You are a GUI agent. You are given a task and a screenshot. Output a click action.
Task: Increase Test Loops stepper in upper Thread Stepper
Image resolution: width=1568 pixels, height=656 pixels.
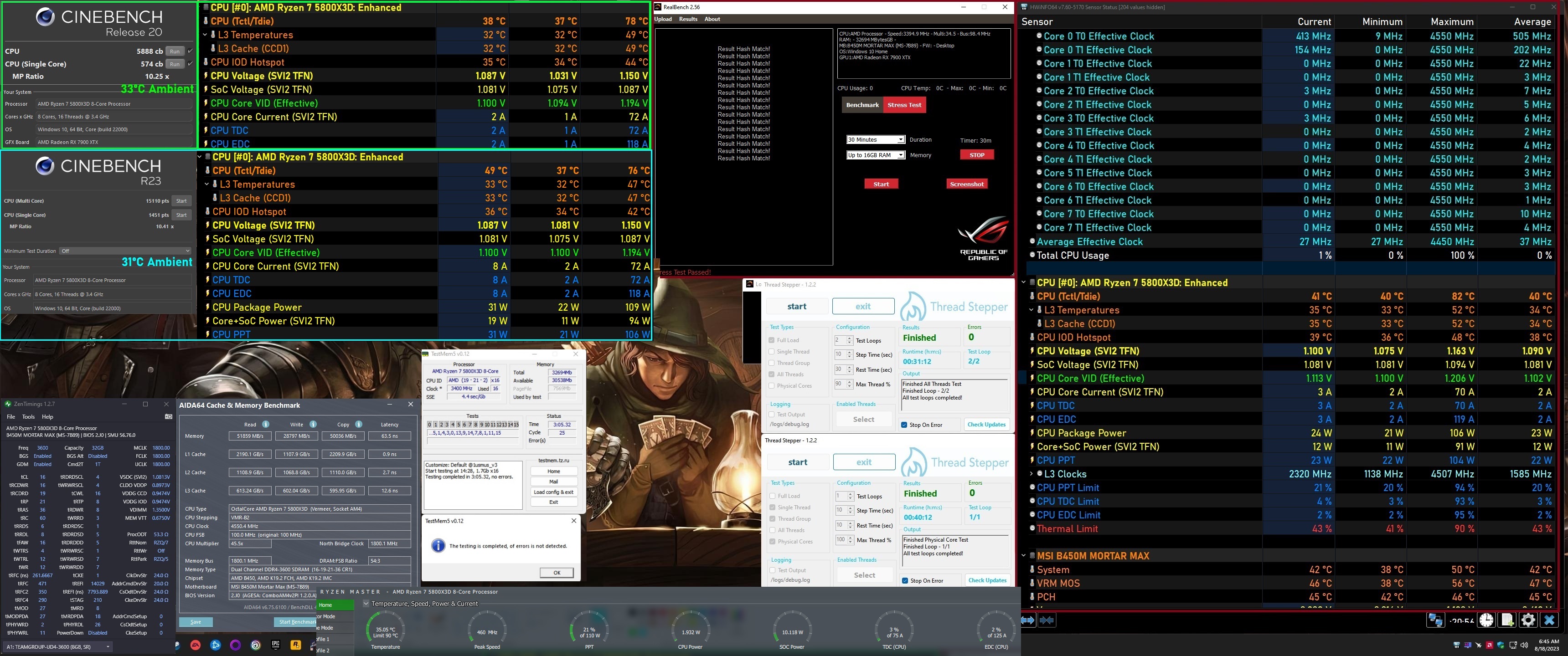pos(850,338)
